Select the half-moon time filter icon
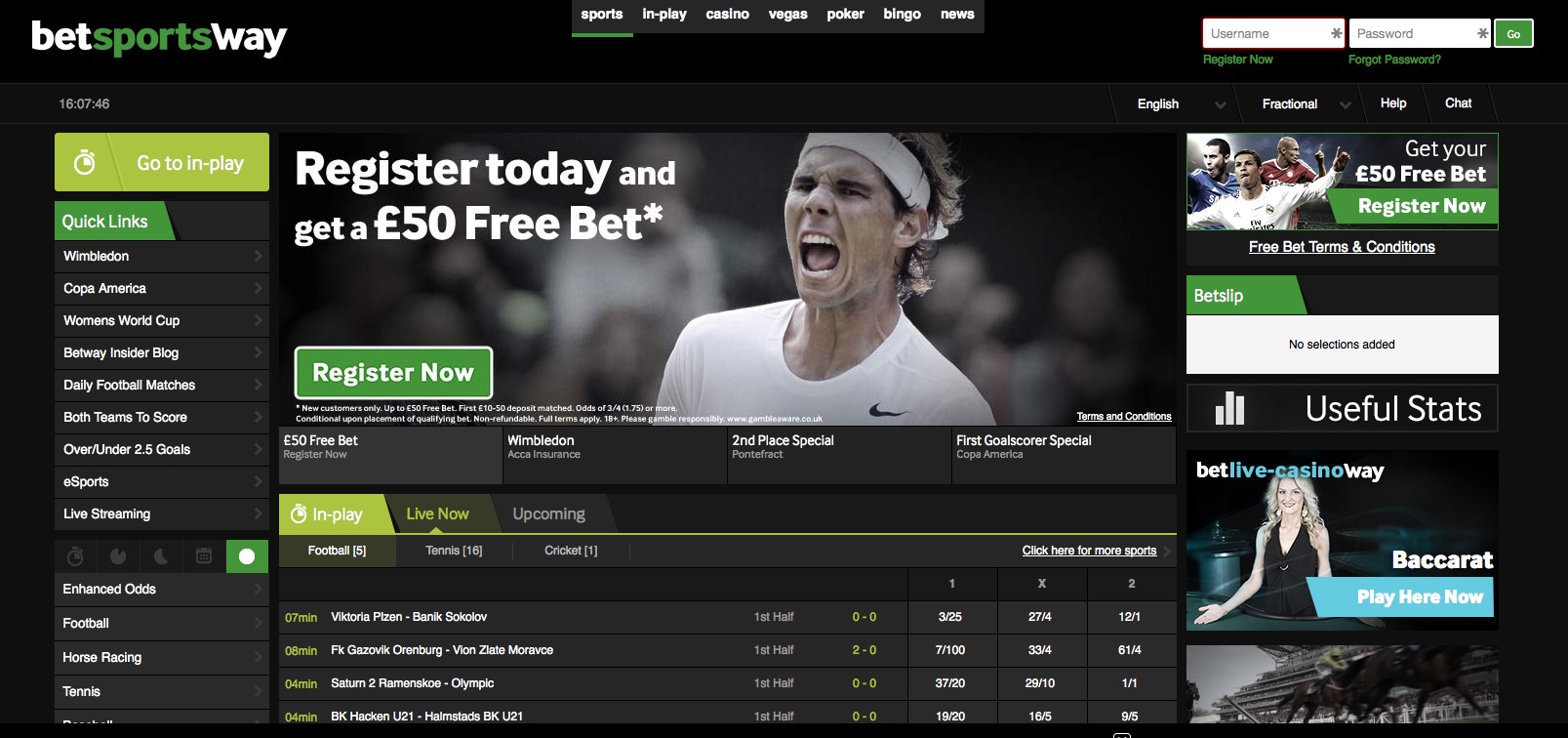 (x=161, y=556)
